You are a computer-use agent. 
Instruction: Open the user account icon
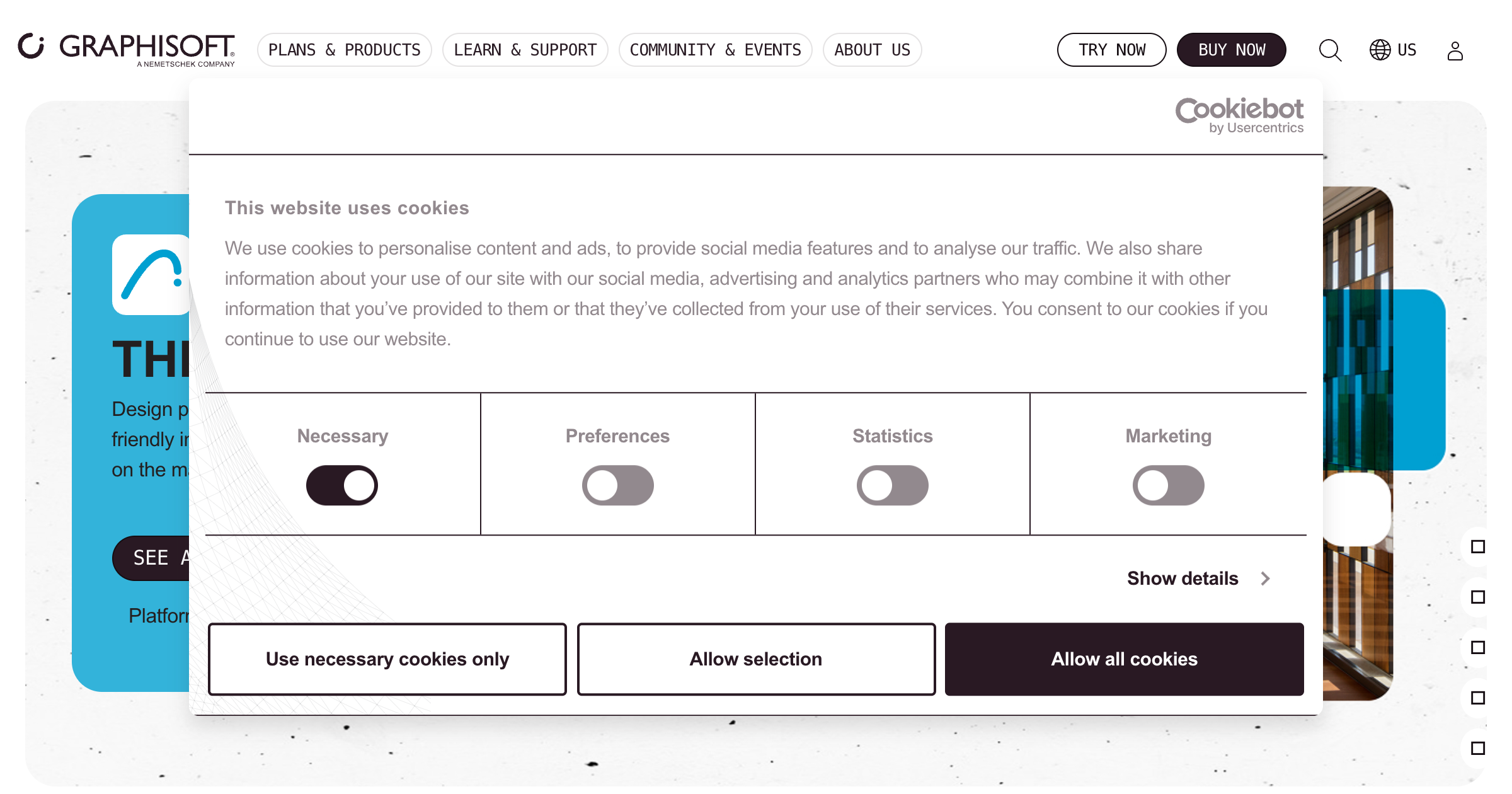1455,50
